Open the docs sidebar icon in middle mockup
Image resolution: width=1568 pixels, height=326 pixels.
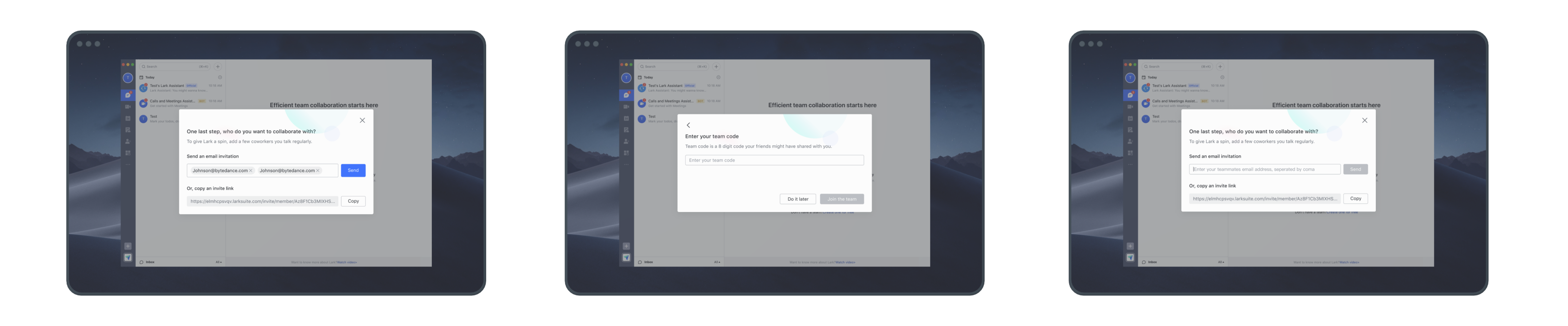[626, 130]
